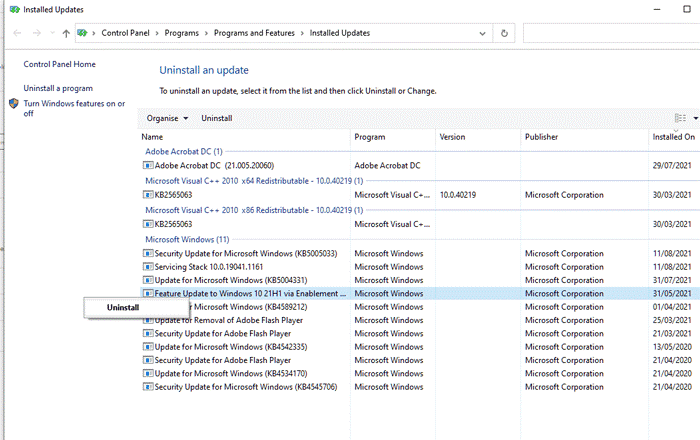Click the shield icon beside Turn Windows features
The image size is (700, 440).
coord(14,104)
